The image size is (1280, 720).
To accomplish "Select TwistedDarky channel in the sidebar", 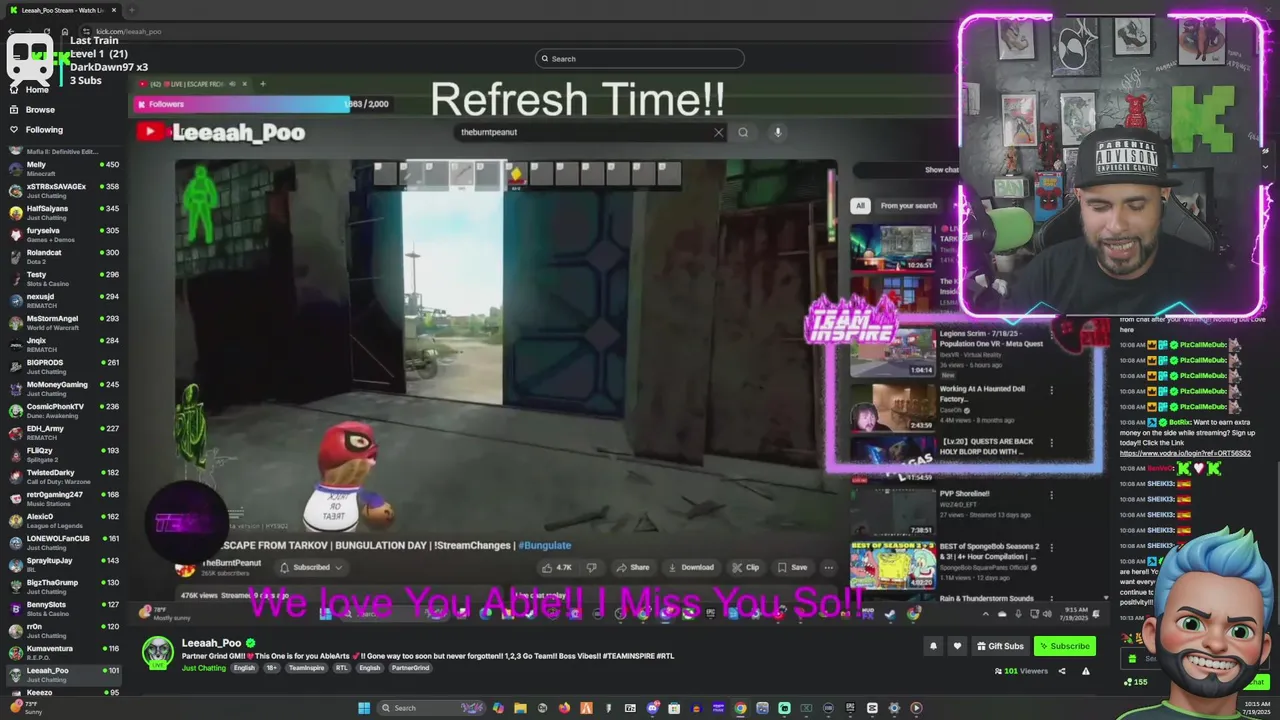I will pyautogui.click(x=64, y=476).
